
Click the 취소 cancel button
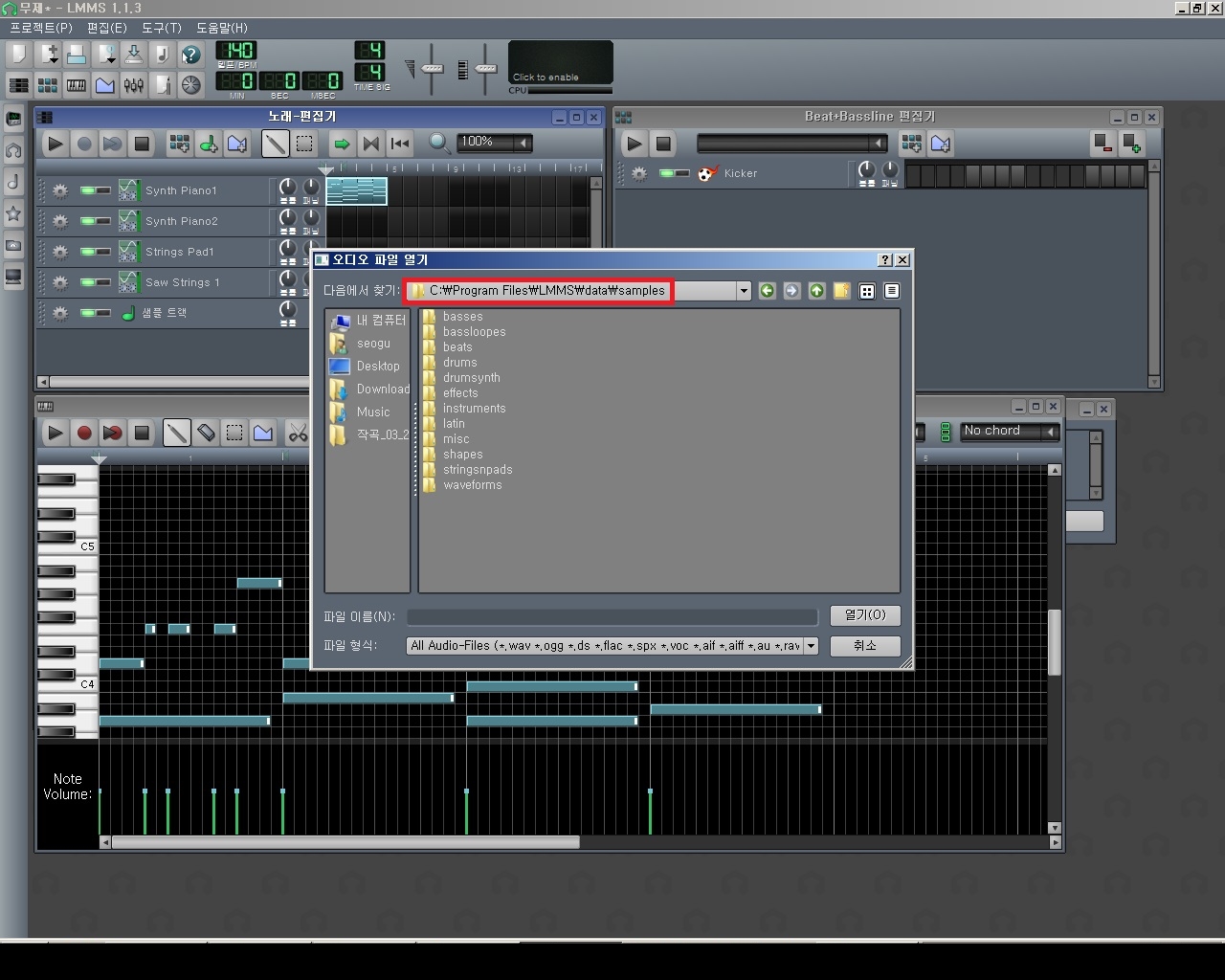pyautogui.click(x=865, y=646)
